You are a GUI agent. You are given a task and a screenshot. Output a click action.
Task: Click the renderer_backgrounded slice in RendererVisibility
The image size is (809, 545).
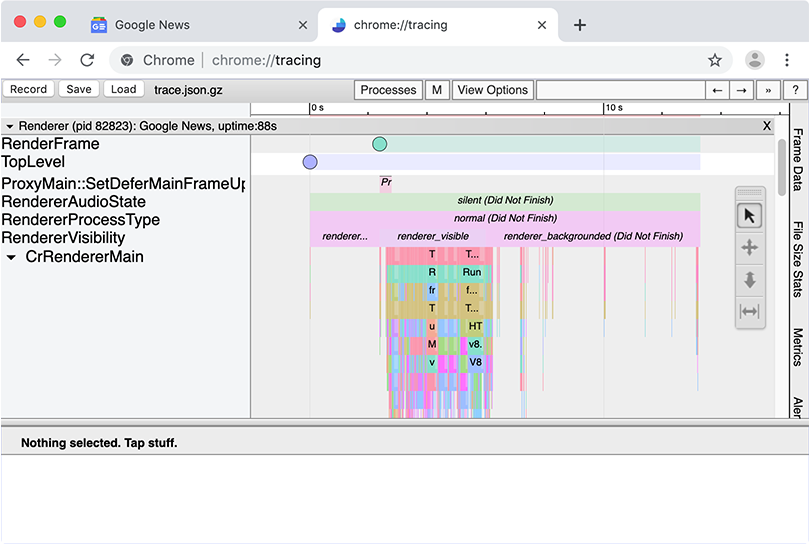593,237
